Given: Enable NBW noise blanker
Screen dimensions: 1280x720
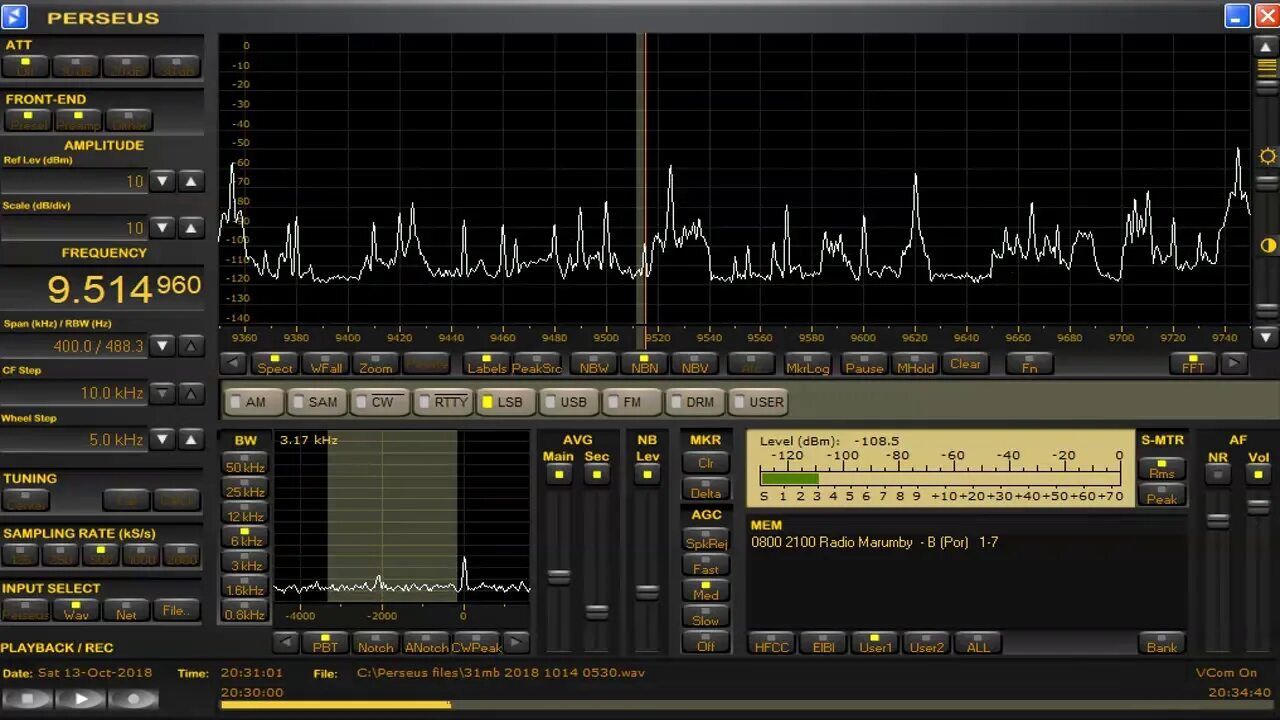Looking at the screenshot, I should click(x=594, y=364).
